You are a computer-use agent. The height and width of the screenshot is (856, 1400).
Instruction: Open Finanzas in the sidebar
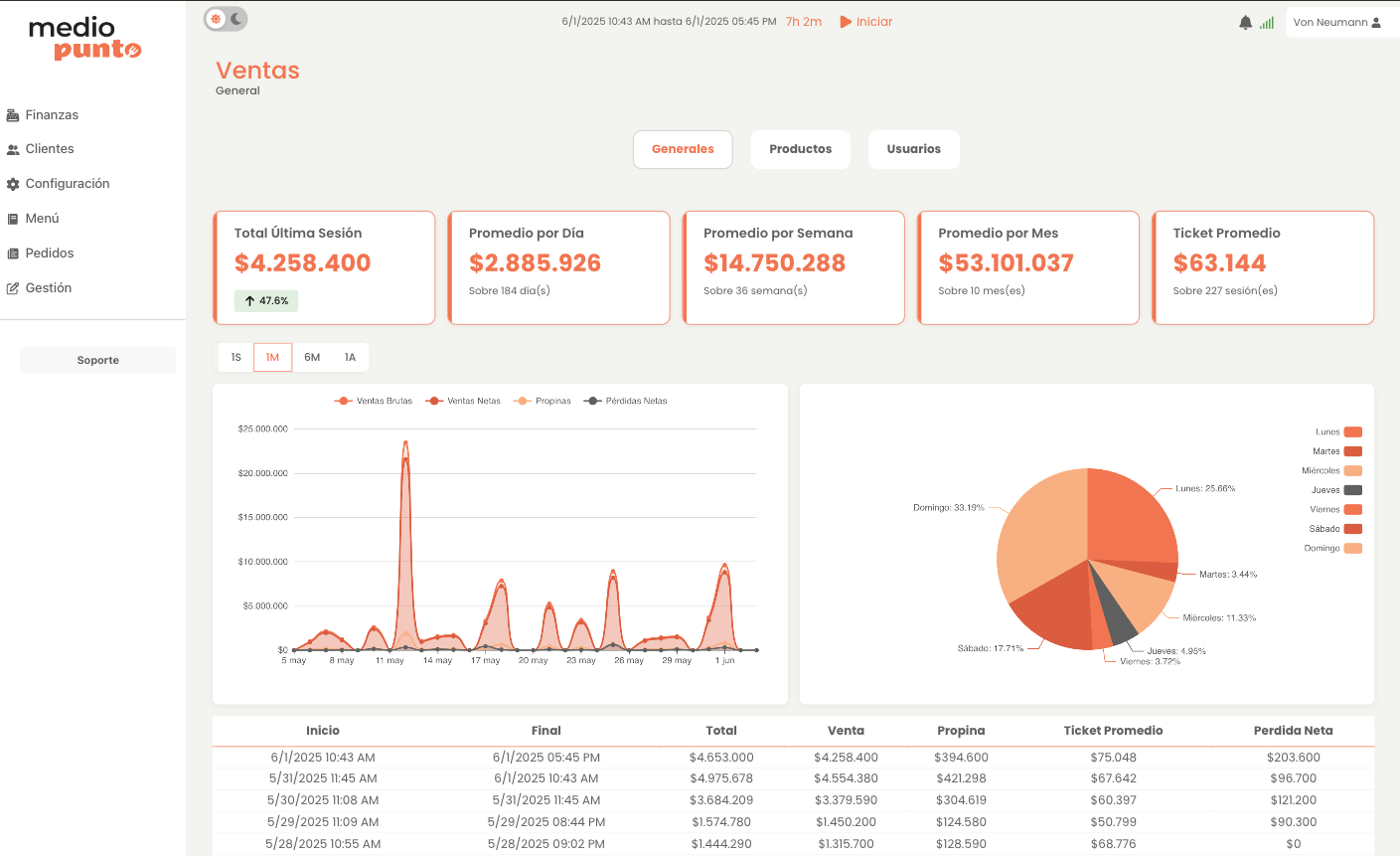pos(52,115)
